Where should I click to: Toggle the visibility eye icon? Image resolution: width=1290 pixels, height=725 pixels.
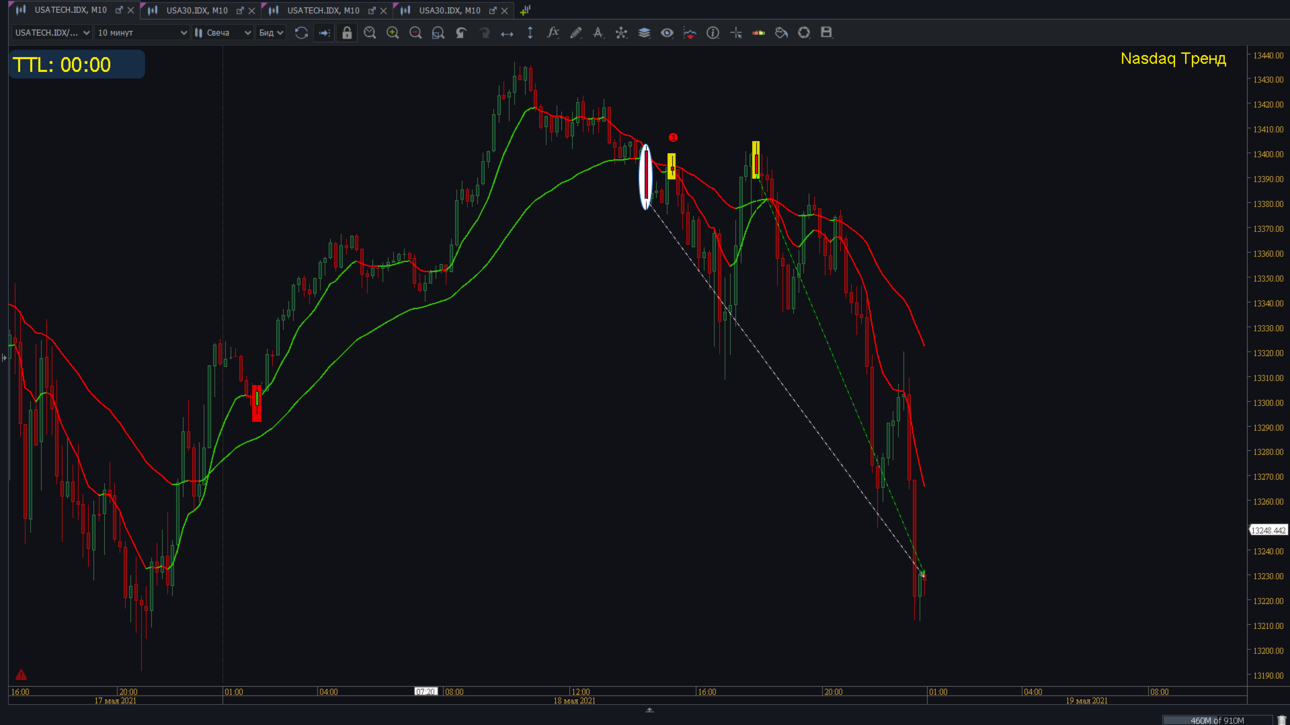(667, 33)
